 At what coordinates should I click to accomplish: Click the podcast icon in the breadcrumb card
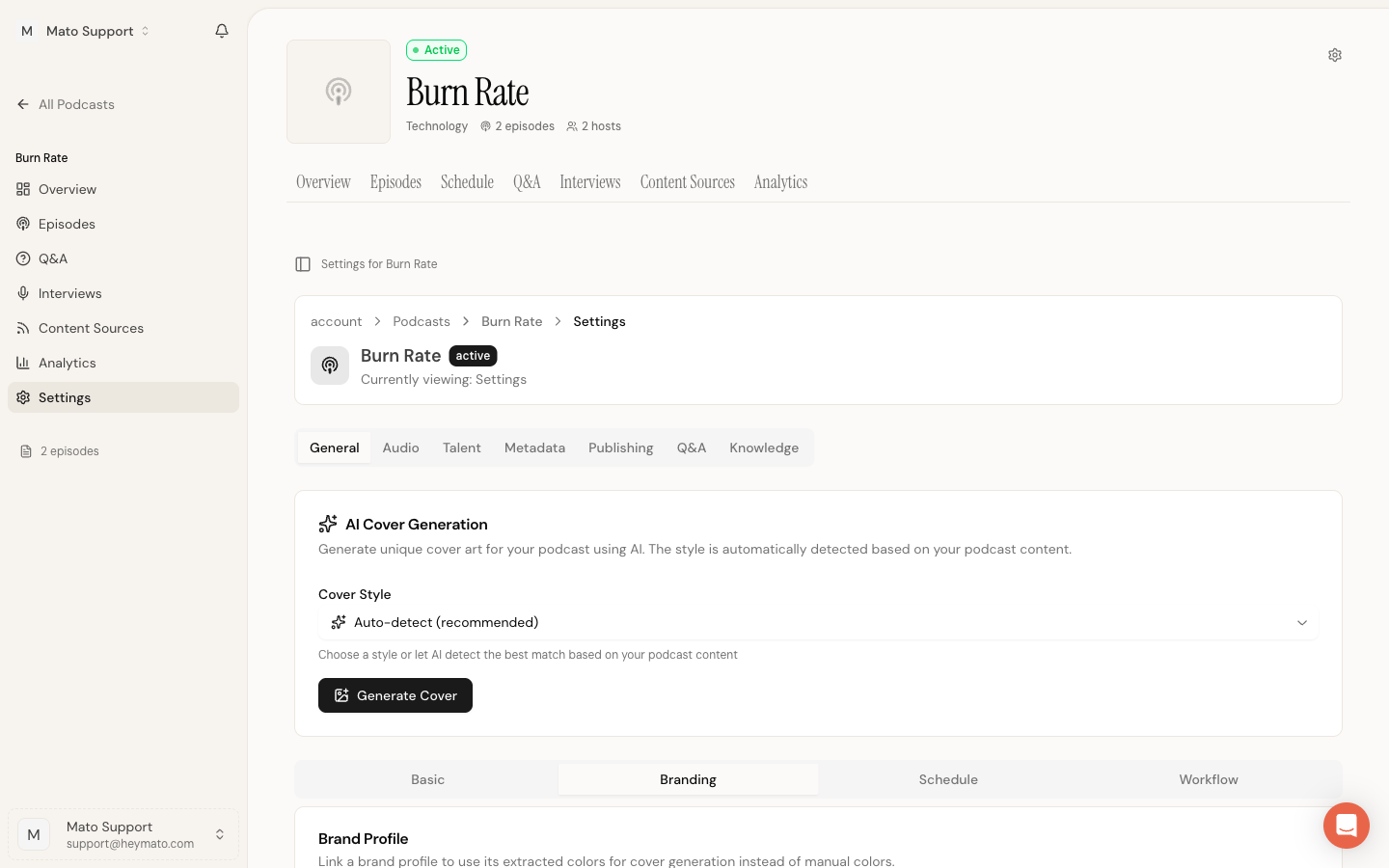pos(330,366)
